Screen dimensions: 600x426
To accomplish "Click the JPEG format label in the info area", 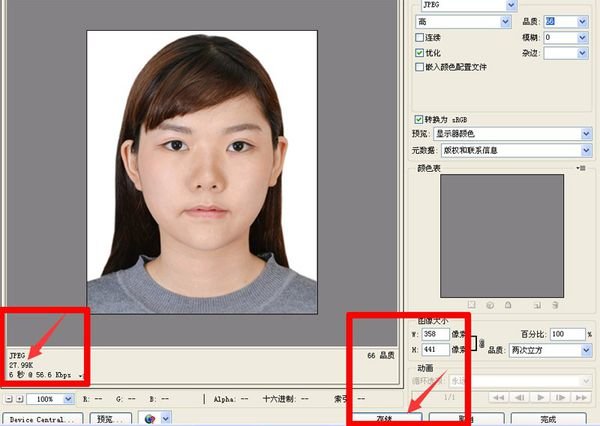I will coord(17,356).
